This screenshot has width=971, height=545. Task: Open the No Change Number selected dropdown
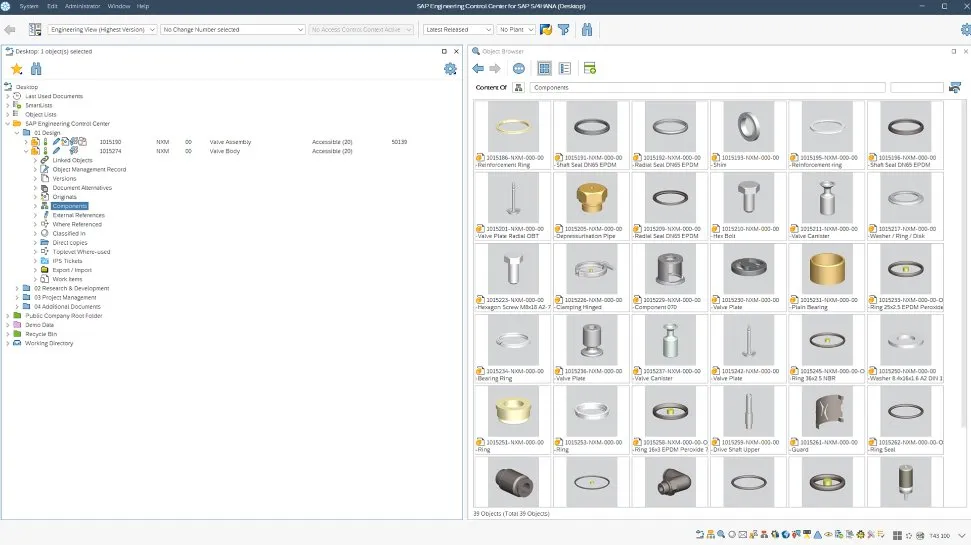[232, 30]
